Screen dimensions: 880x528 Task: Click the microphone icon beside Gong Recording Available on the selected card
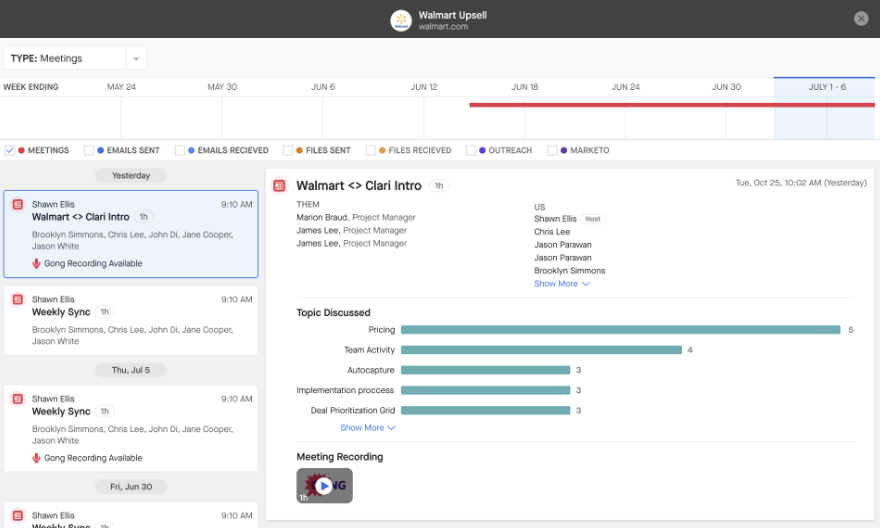click(x=36, y=263)
